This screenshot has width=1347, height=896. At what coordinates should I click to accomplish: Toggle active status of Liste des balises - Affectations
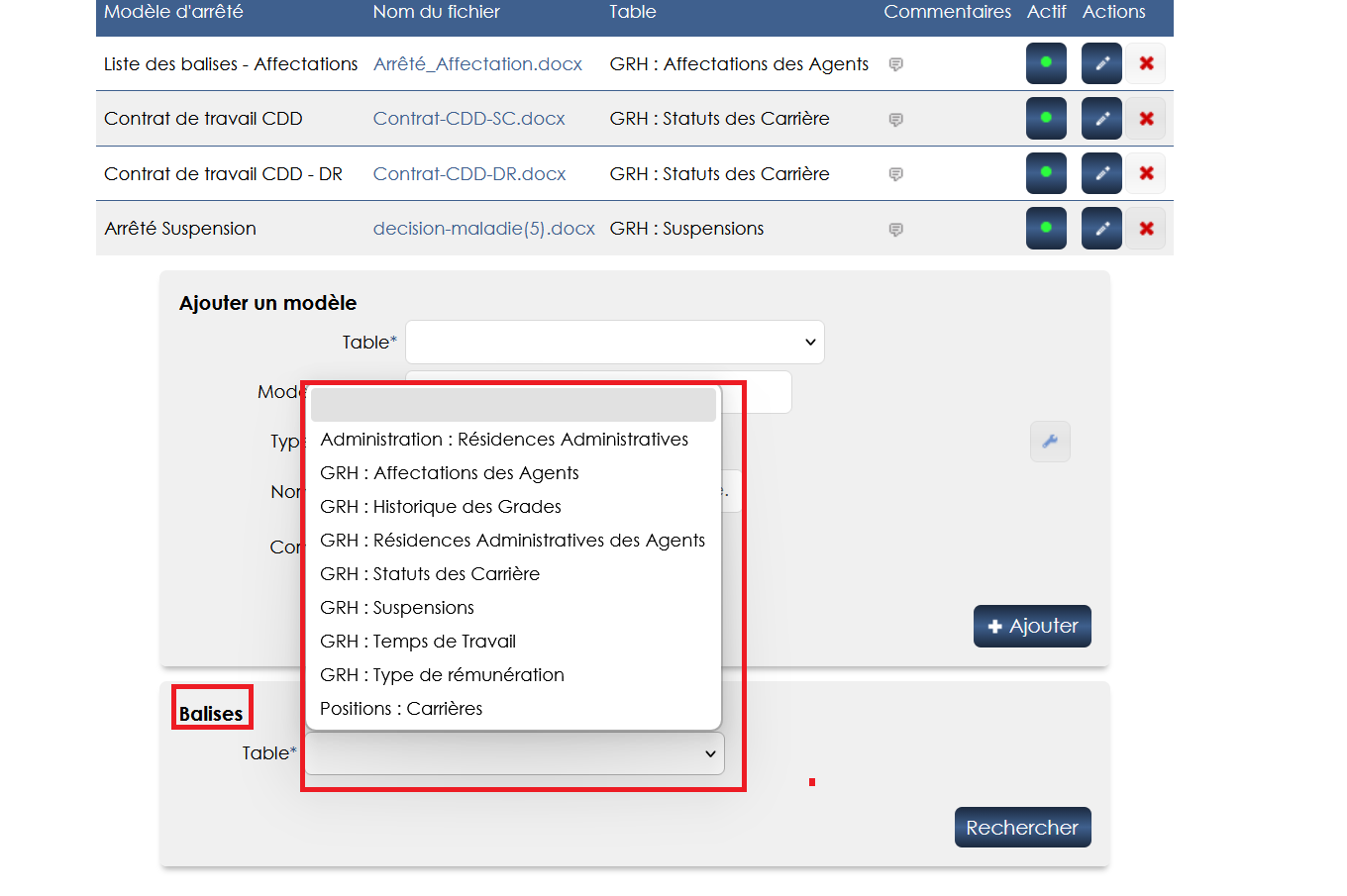[1046, 63]
